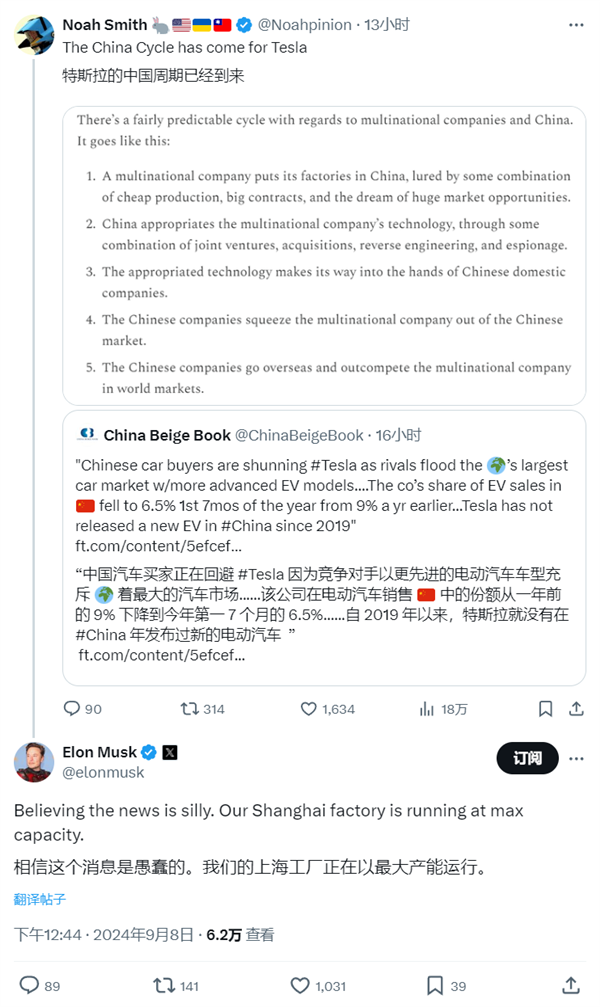Bookmark Noah Smith's post
Image resolution: width=600 pixels, height=1007 pixels.
click(545, 708)
